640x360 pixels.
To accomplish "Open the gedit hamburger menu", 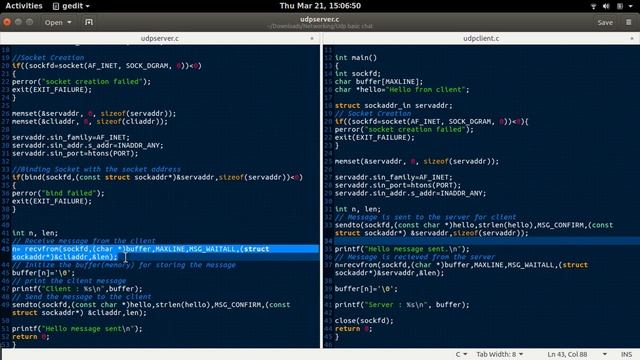I will [x=629, y=22].
